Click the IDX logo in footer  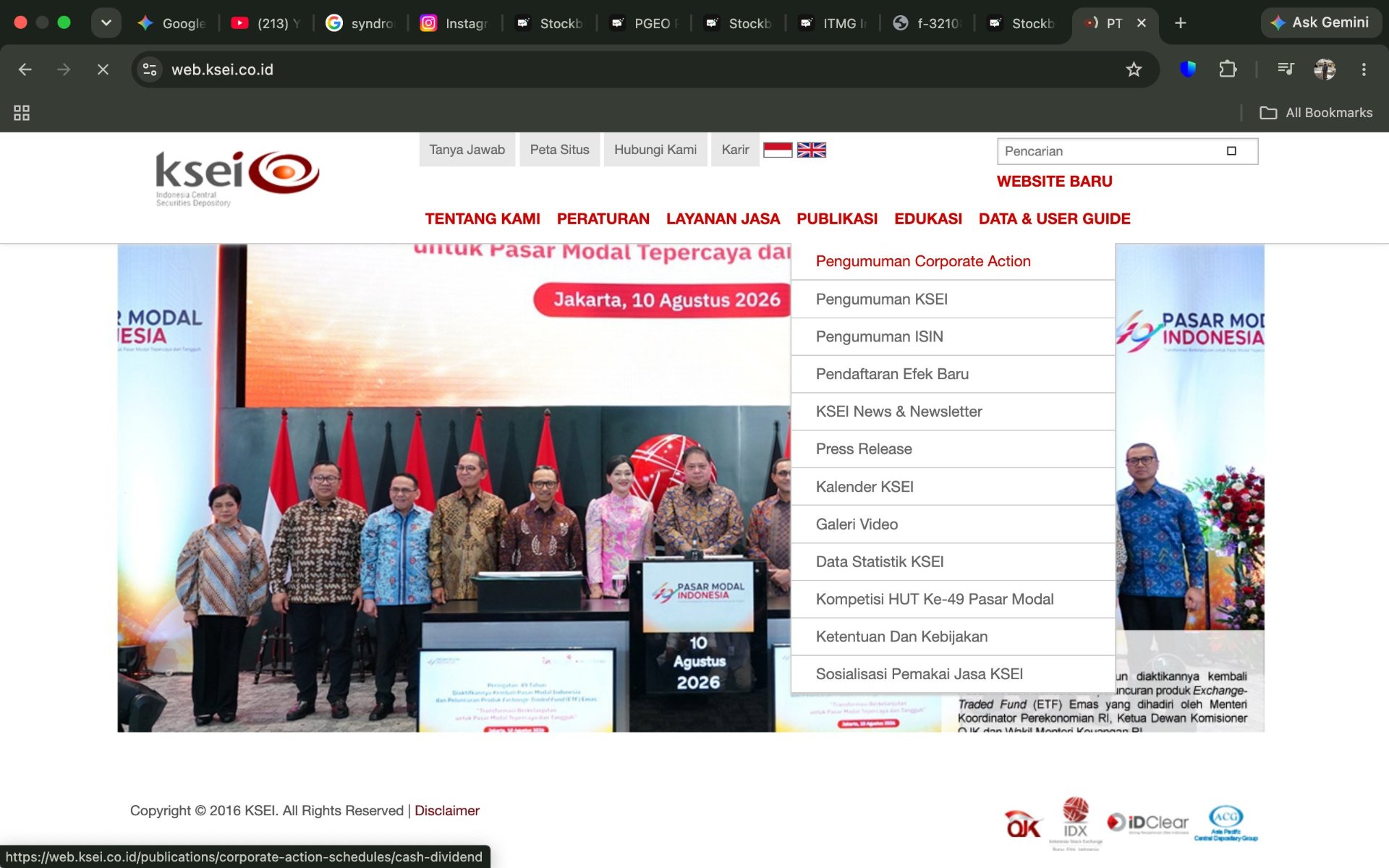[1076, 822]
